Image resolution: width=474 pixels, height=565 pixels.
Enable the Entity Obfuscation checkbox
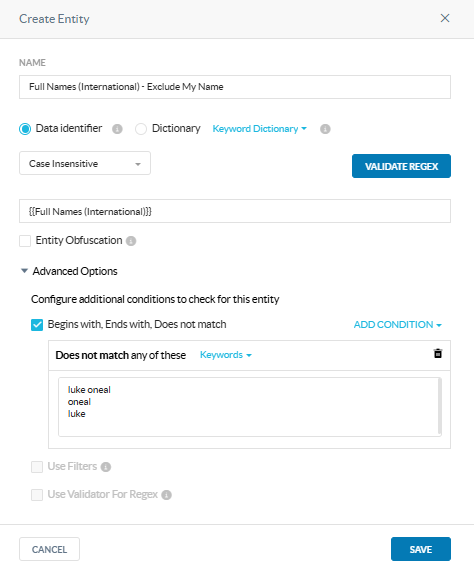click(x=25, y=241)
